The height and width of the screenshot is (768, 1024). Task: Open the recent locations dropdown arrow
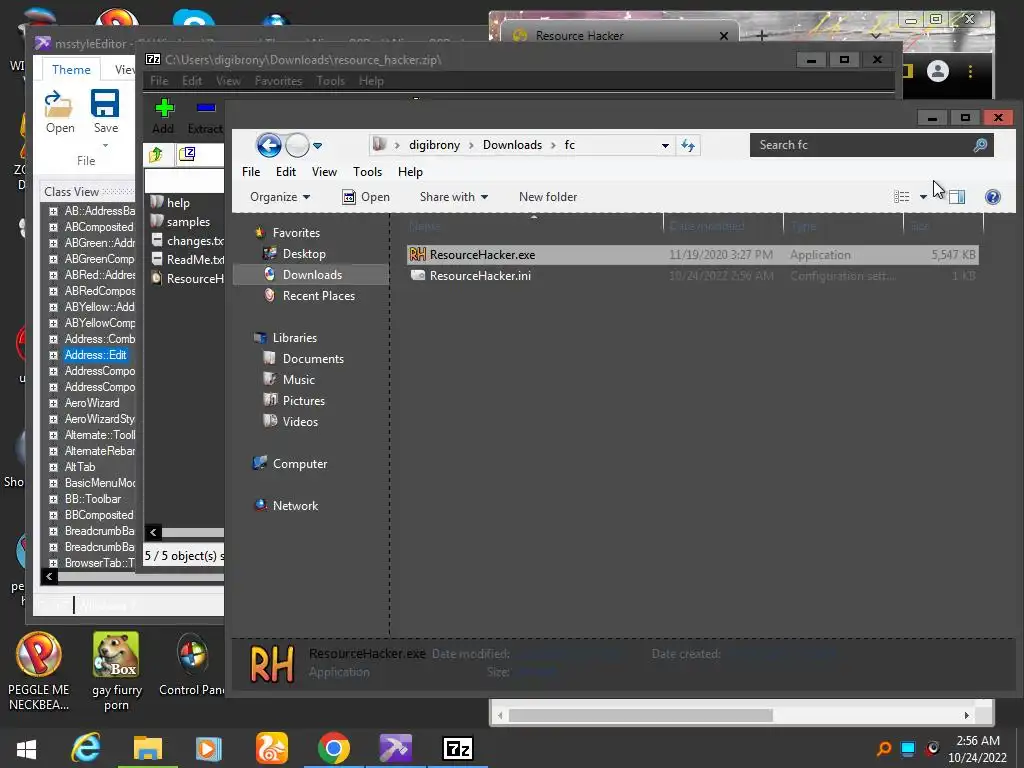click(x=317, y=146)
